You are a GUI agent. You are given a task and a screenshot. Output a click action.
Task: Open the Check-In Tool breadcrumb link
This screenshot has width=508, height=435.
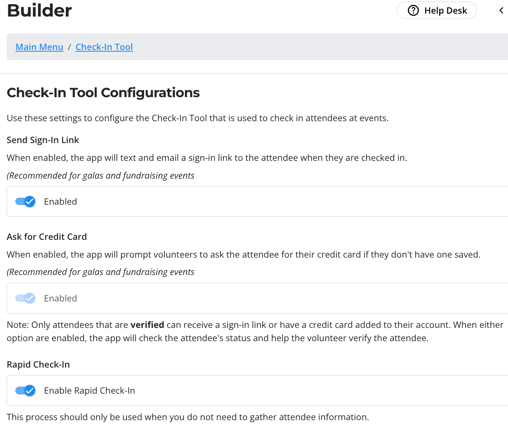coord(104,47)
